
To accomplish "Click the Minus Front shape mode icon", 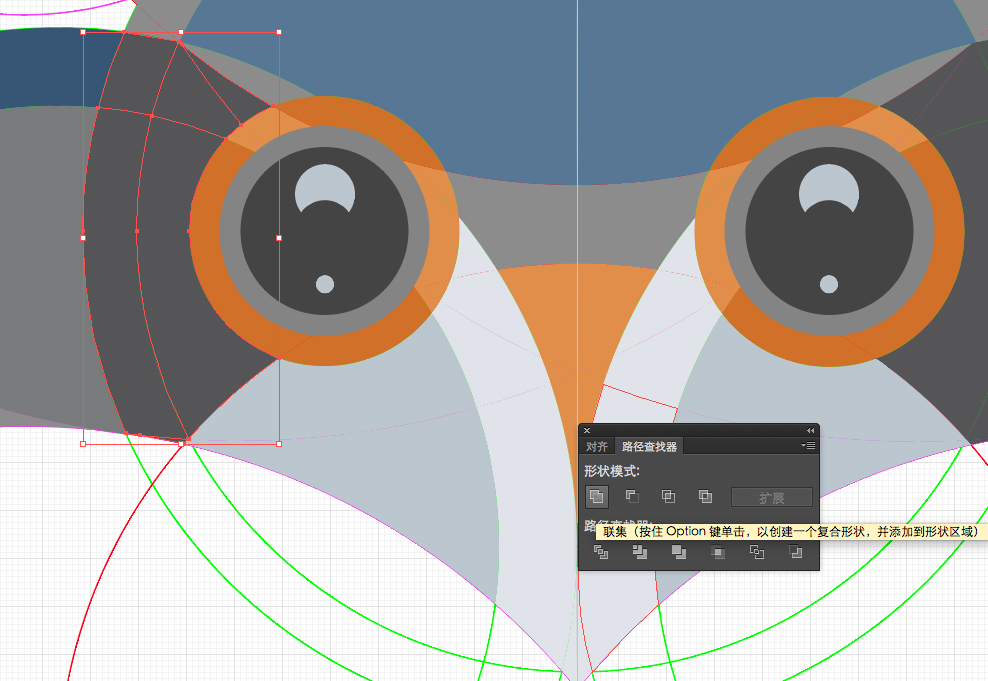I will 632,497.
